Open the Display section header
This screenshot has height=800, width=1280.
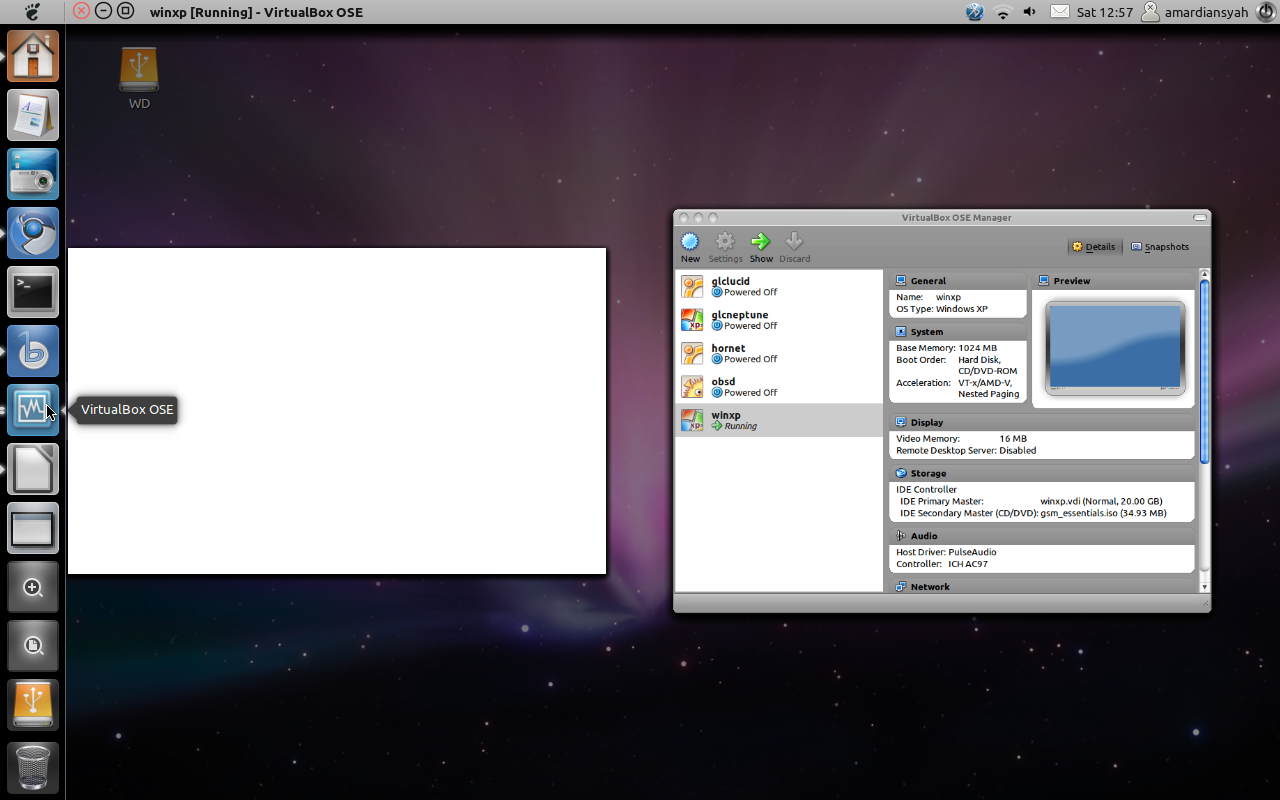(x=1042, y=423)
